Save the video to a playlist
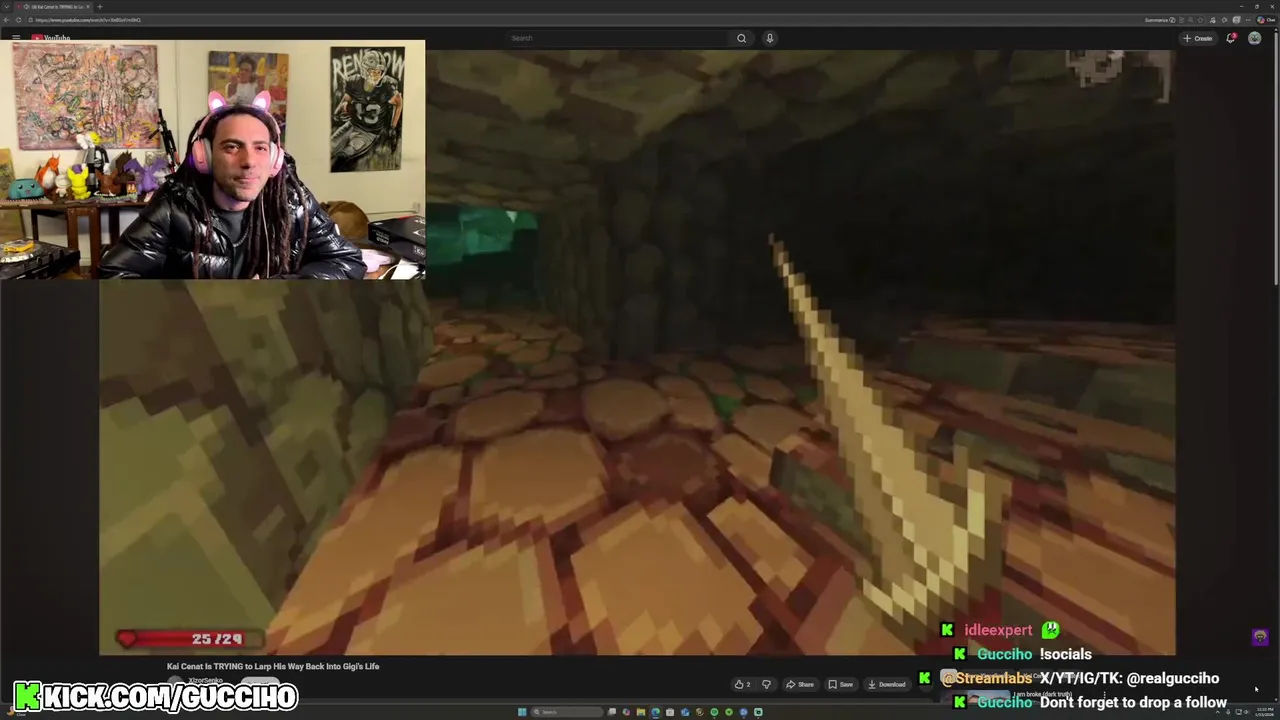 click(x=840, y=684)
